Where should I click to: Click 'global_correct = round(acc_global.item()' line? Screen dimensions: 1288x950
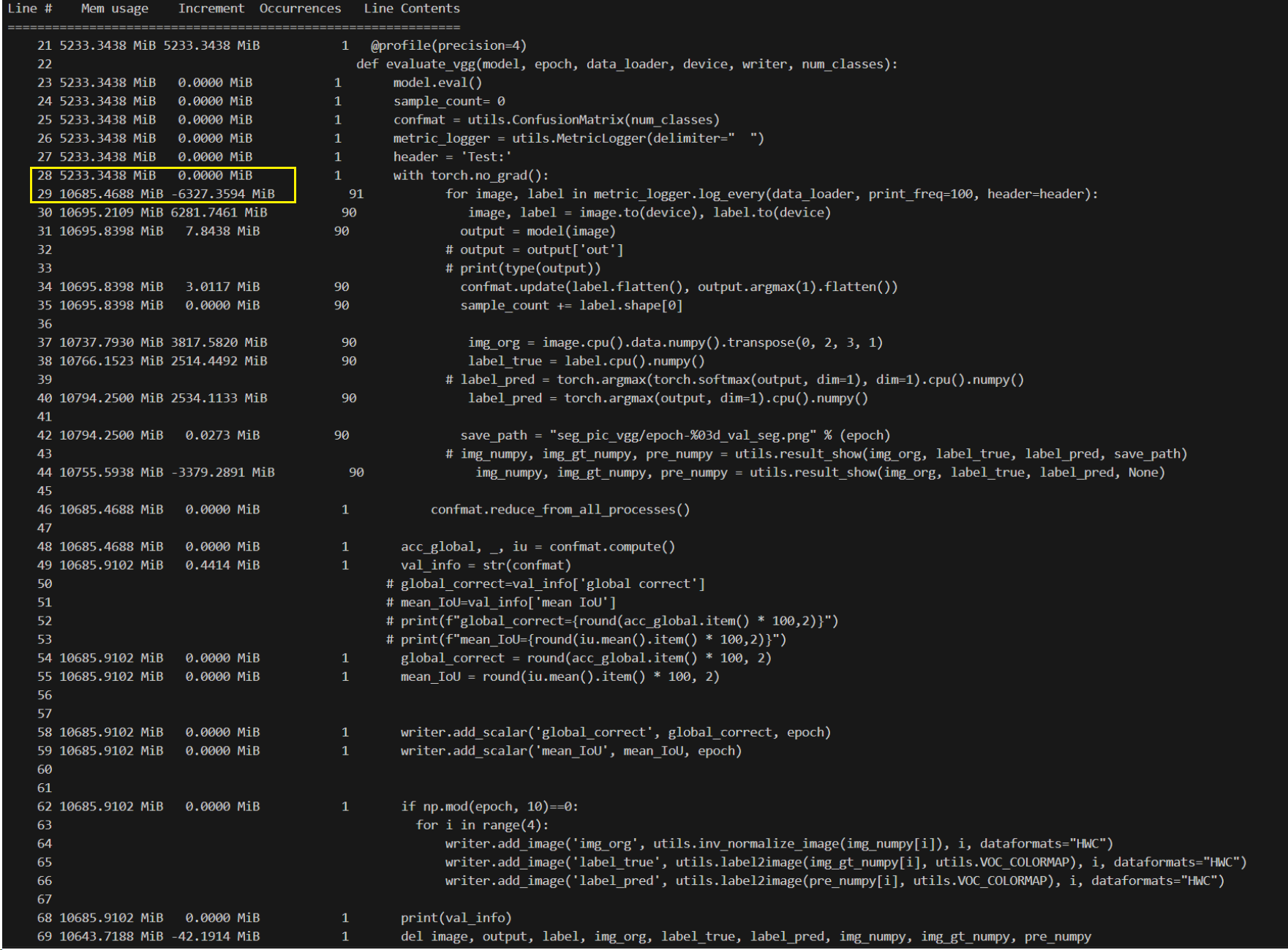coord(586,658)
